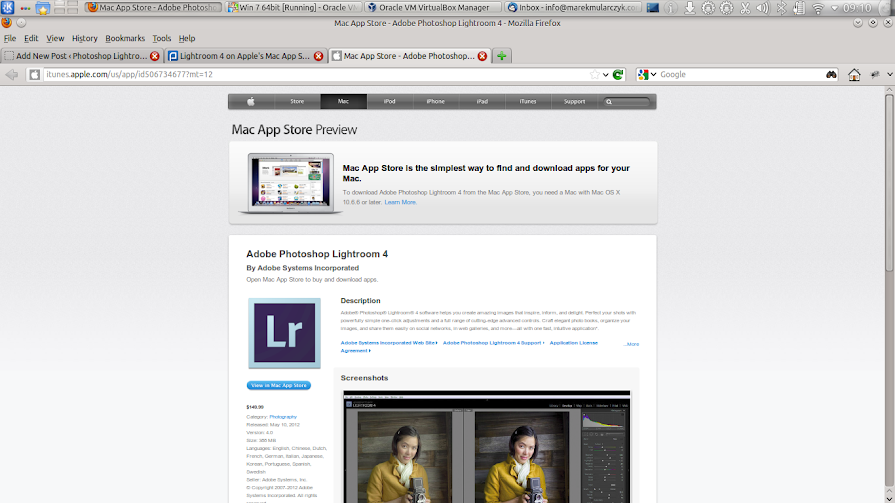The height and width of the screenshot is (503, 895).
Task: Click the virtual desktop pager
Action: tap(66, 7)
